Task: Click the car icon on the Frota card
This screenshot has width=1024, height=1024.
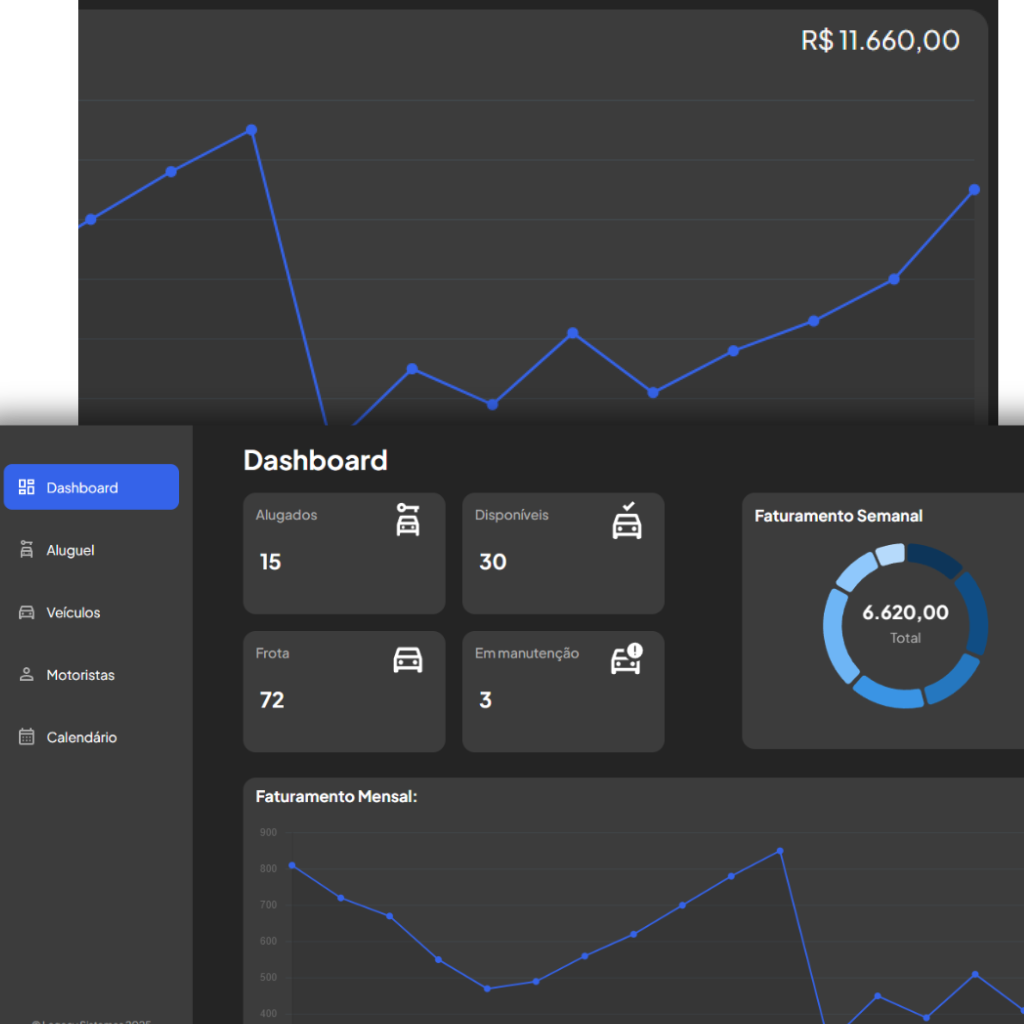Action: pyautogui.click(x=408, y=660)
